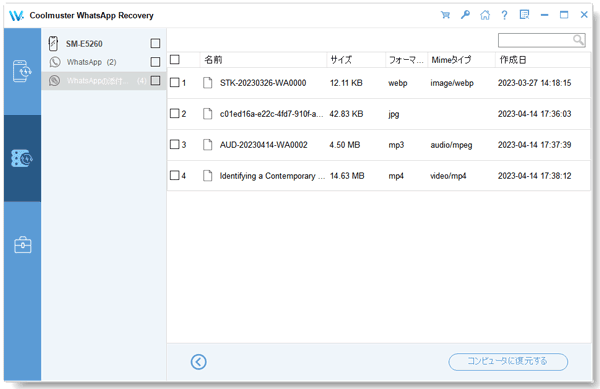Select file name AUD-20230414-WA0002
Screen dimensions: 600x389
point(263,145)
